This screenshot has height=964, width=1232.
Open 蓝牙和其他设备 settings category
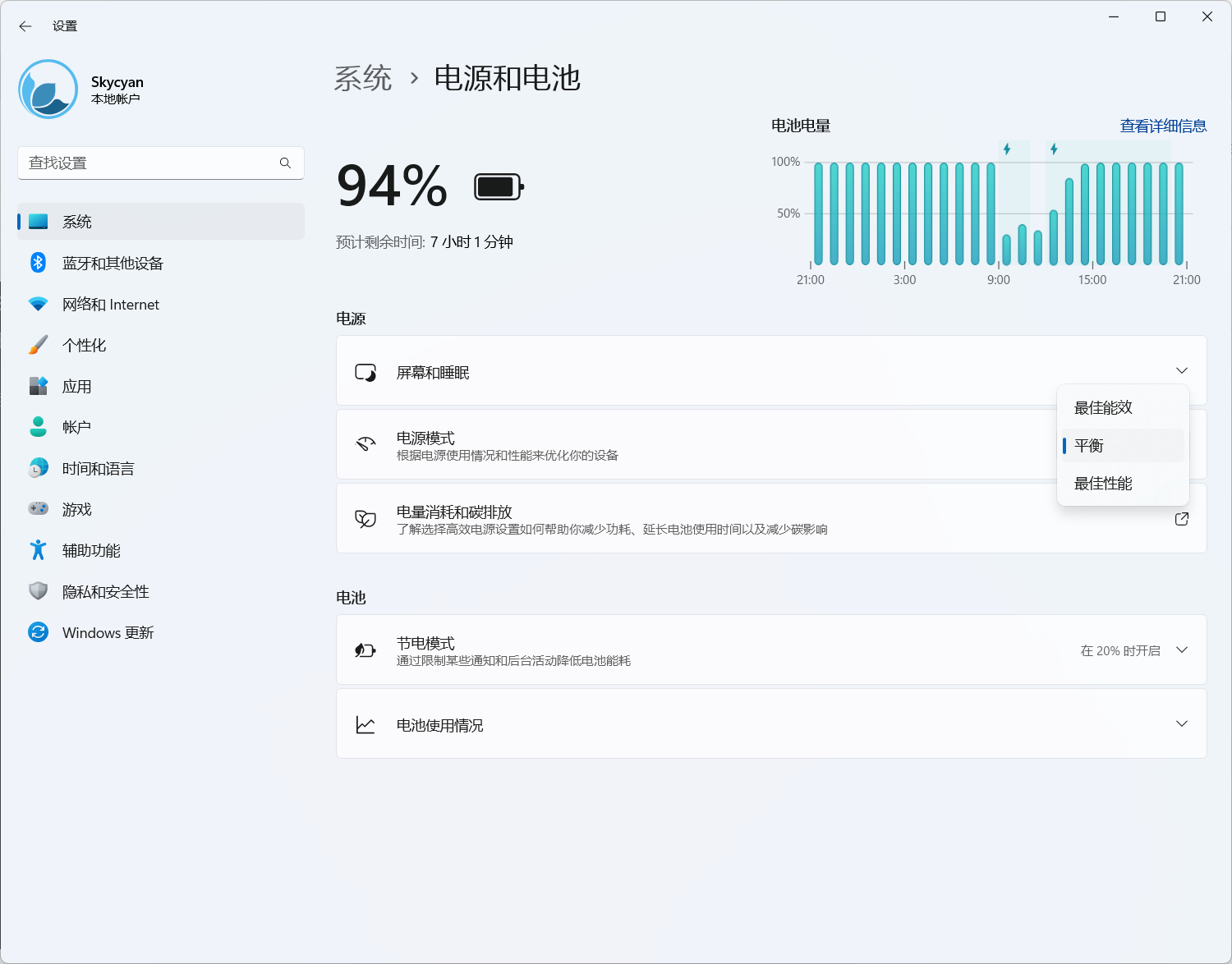[x=161, y=263]
